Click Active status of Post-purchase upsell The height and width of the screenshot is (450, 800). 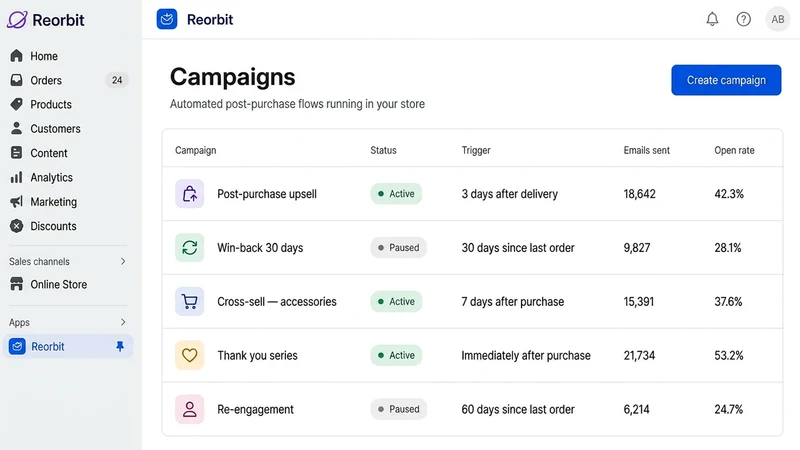[396, 194]
